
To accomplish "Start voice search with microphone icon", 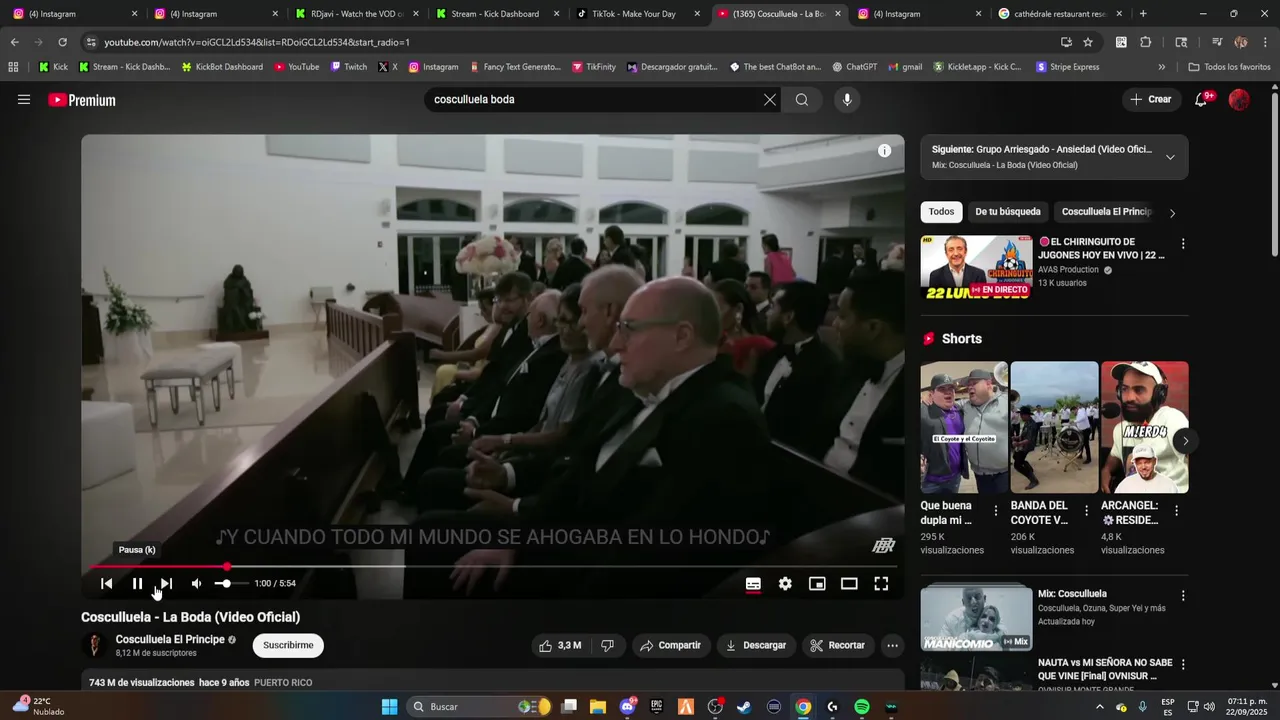I will point(847,100).
